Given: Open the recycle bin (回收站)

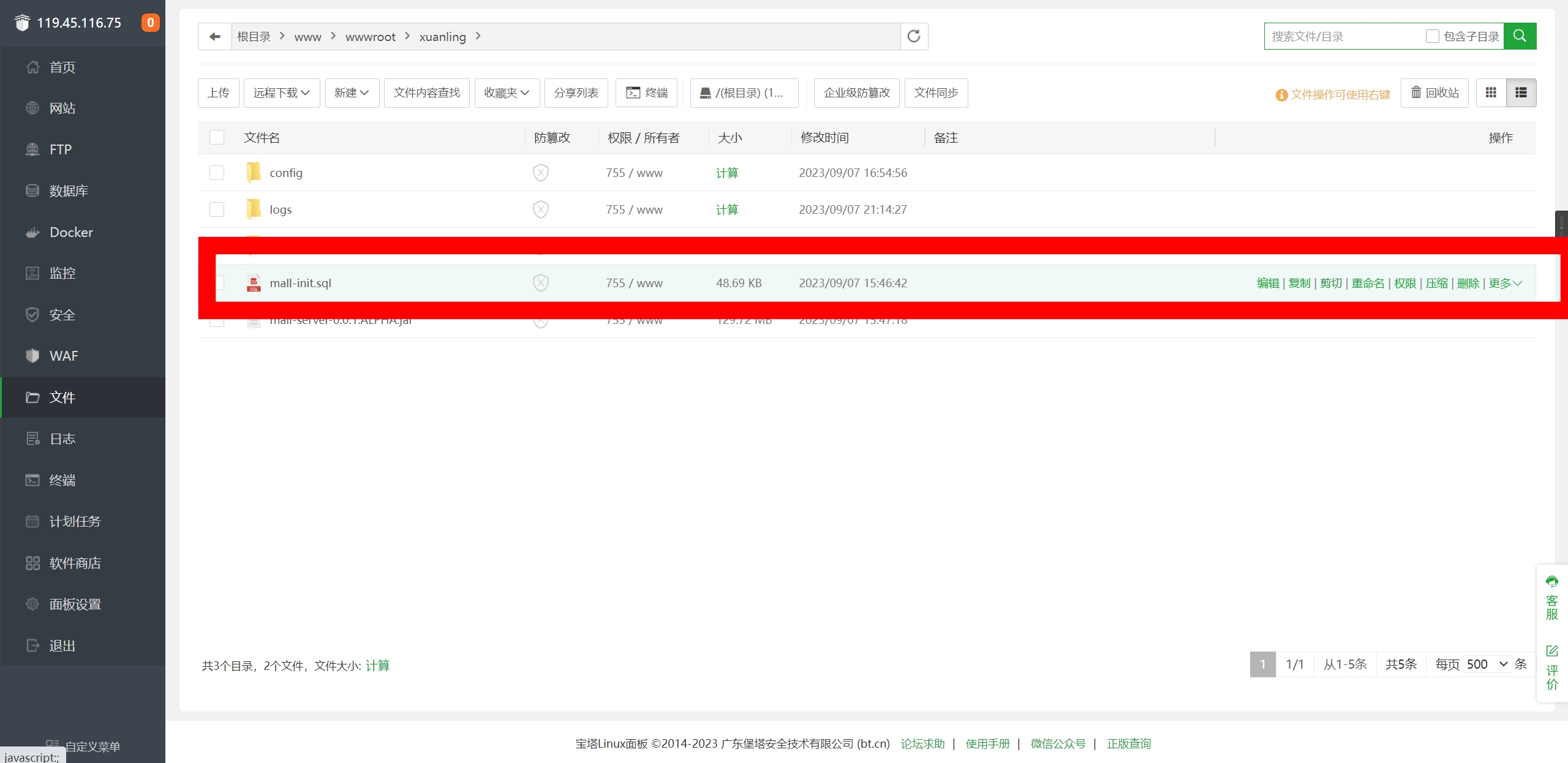Looking at the screenshot, I should (x=1434, y=93).
